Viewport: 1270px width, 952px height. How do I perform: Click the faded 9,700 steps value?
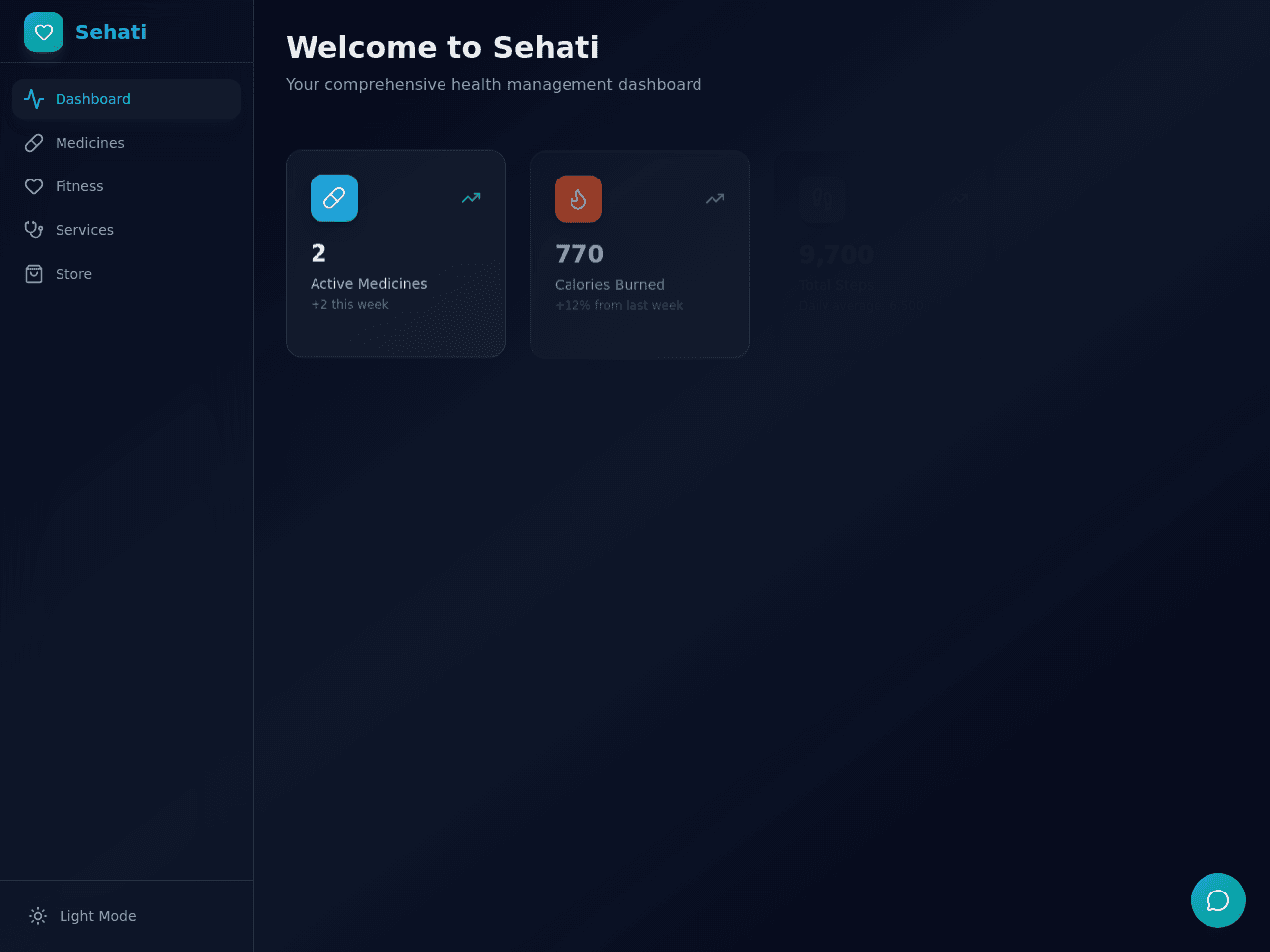(x=836, y=255)
